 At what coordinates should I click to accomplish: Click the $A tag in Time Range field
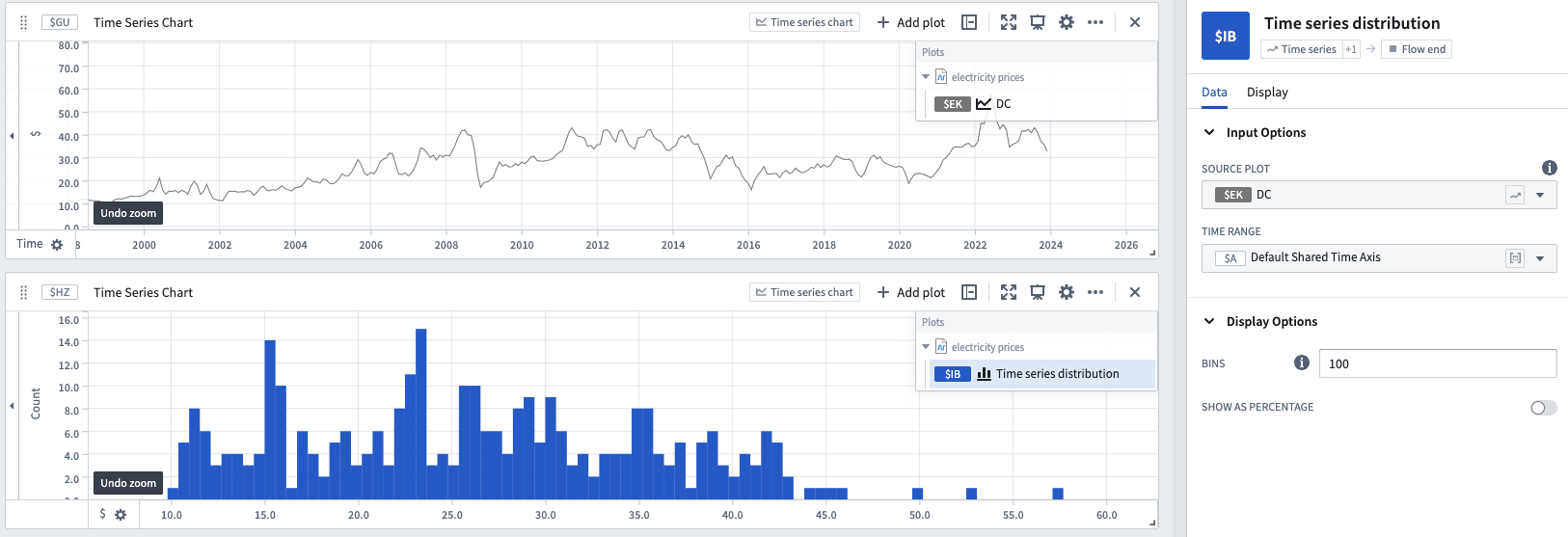pyautogui.click(x=1230, y=257)
